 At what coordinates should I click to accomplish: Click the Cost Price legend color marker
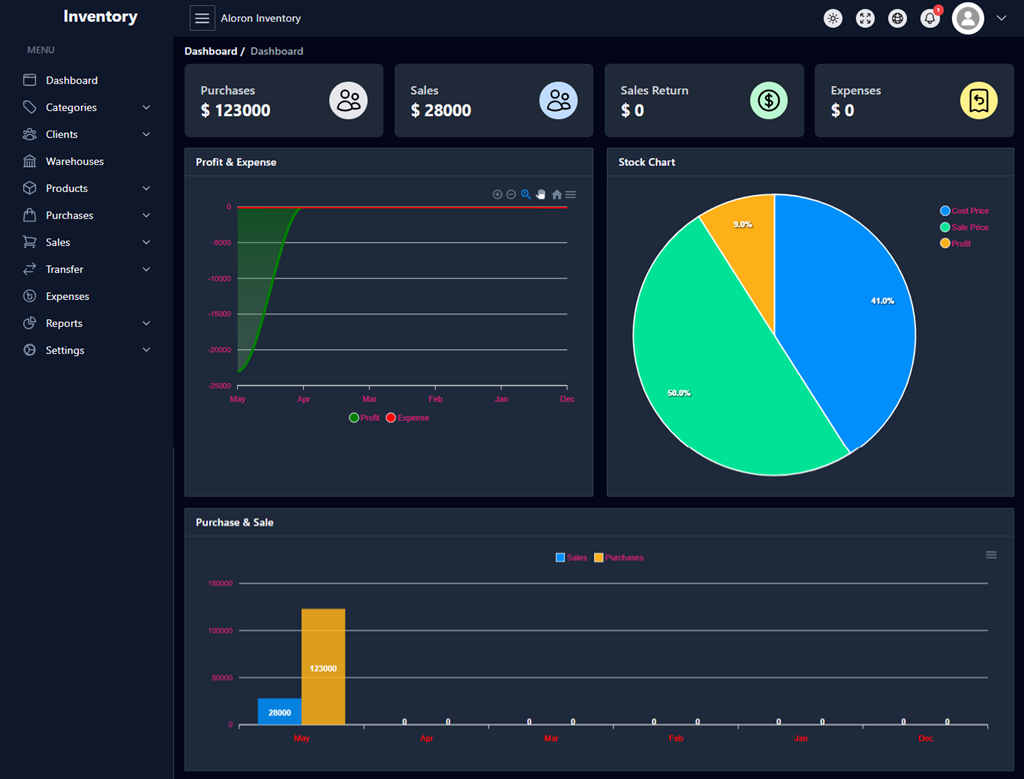[945, 211]
